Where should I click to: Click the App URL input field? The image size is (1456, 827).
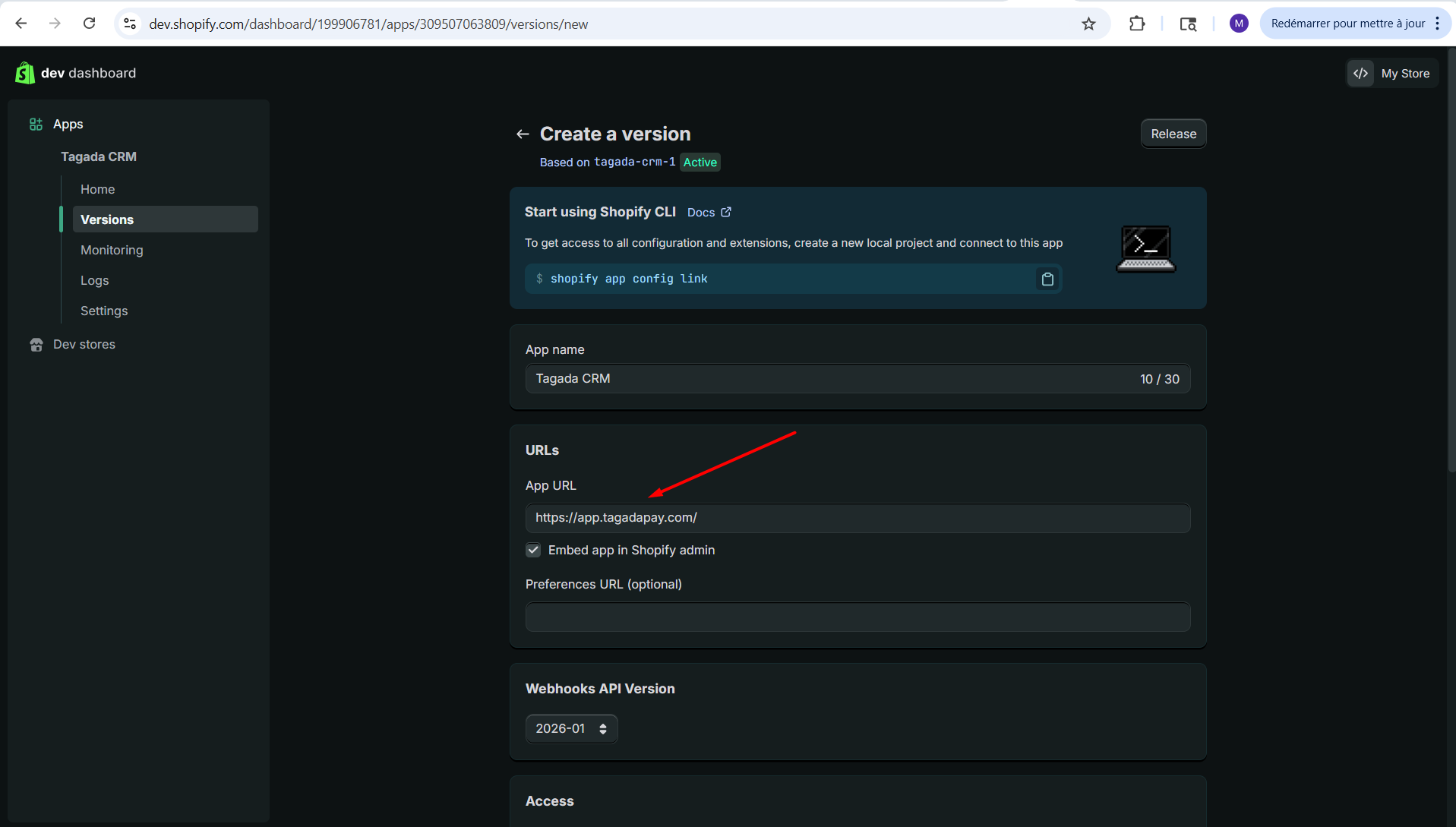[857, 518]
